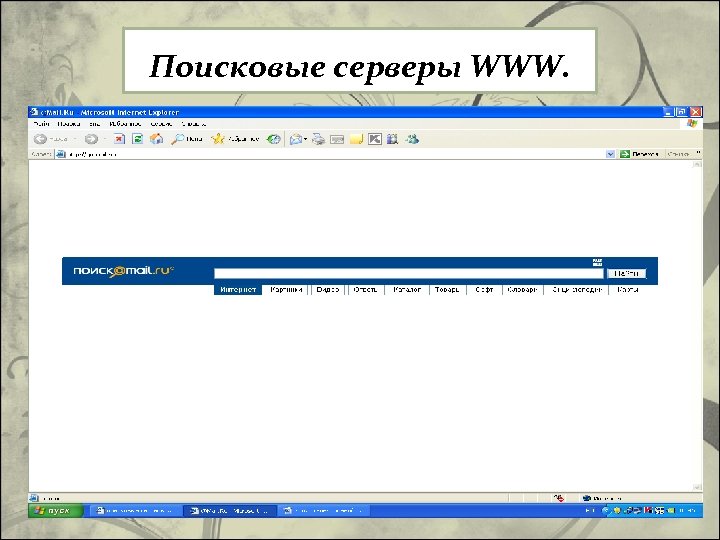Select the Товары search tab
Image resolution: width=720 pixels, height=540 pixels.
click(x=447, y=290)
